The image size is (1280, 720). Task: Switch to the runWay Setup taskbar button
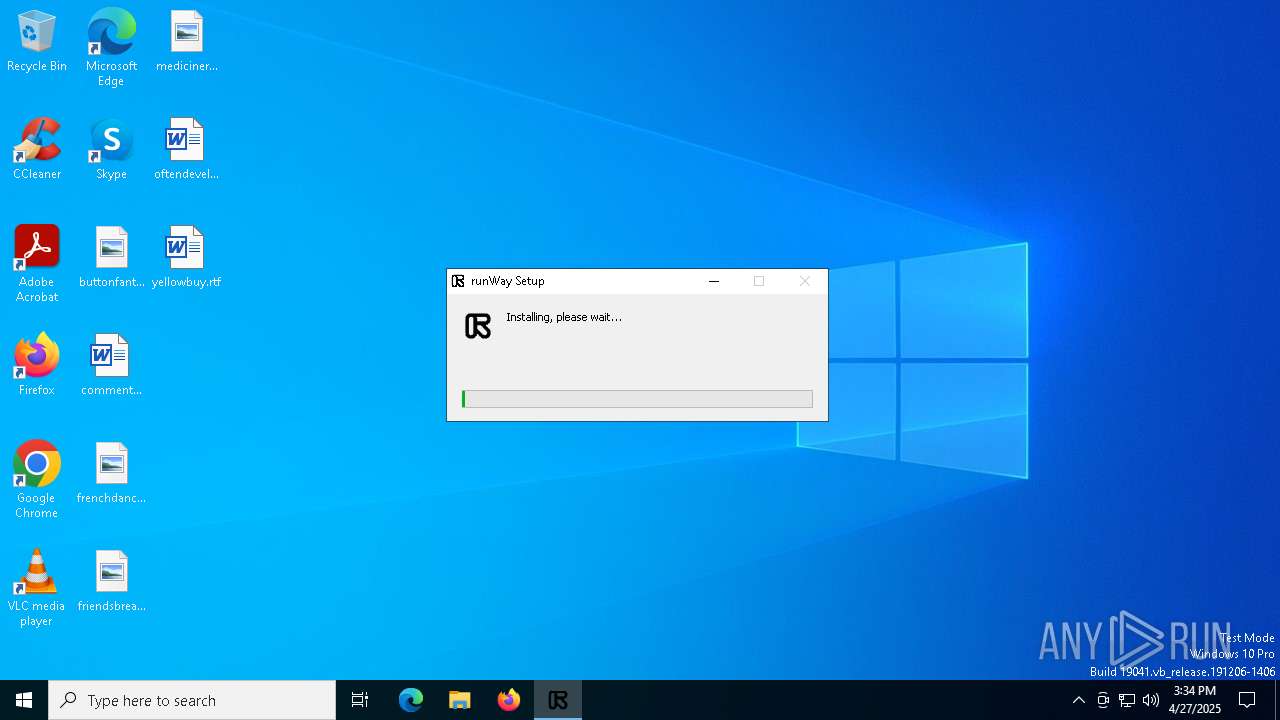558,700
